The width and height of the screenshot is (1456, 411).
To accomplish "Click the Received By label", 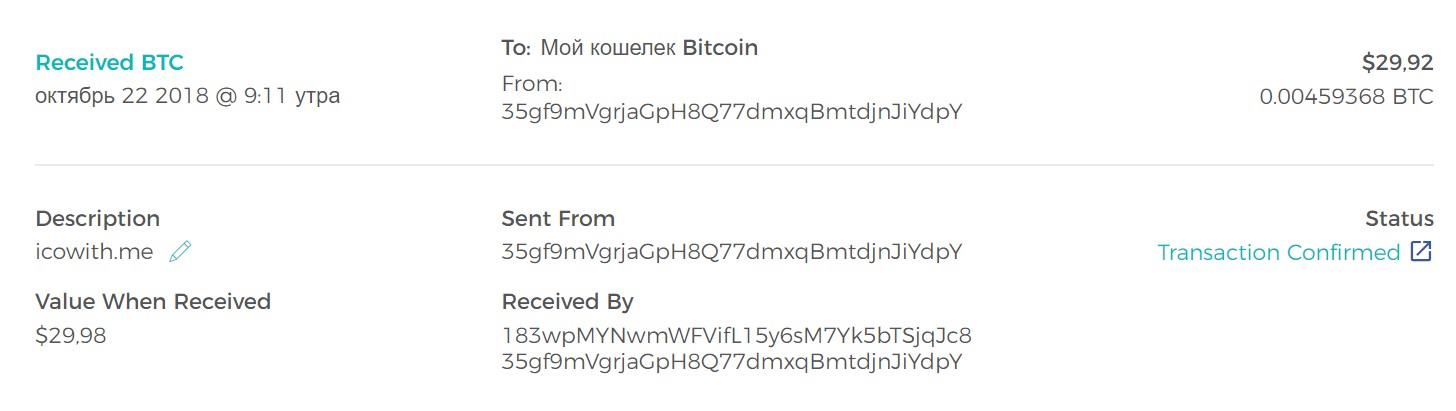I will [x=567, y=302].
